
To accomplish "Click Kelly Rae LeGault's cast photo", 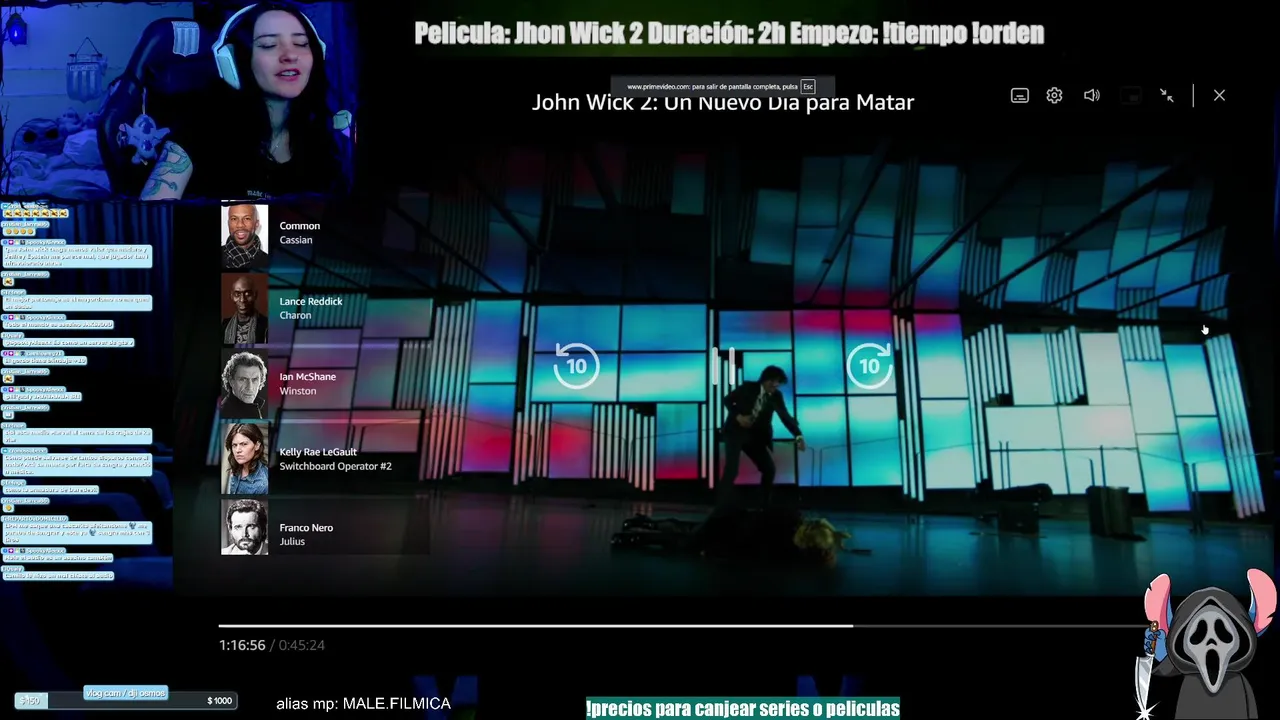I will 244,459.
